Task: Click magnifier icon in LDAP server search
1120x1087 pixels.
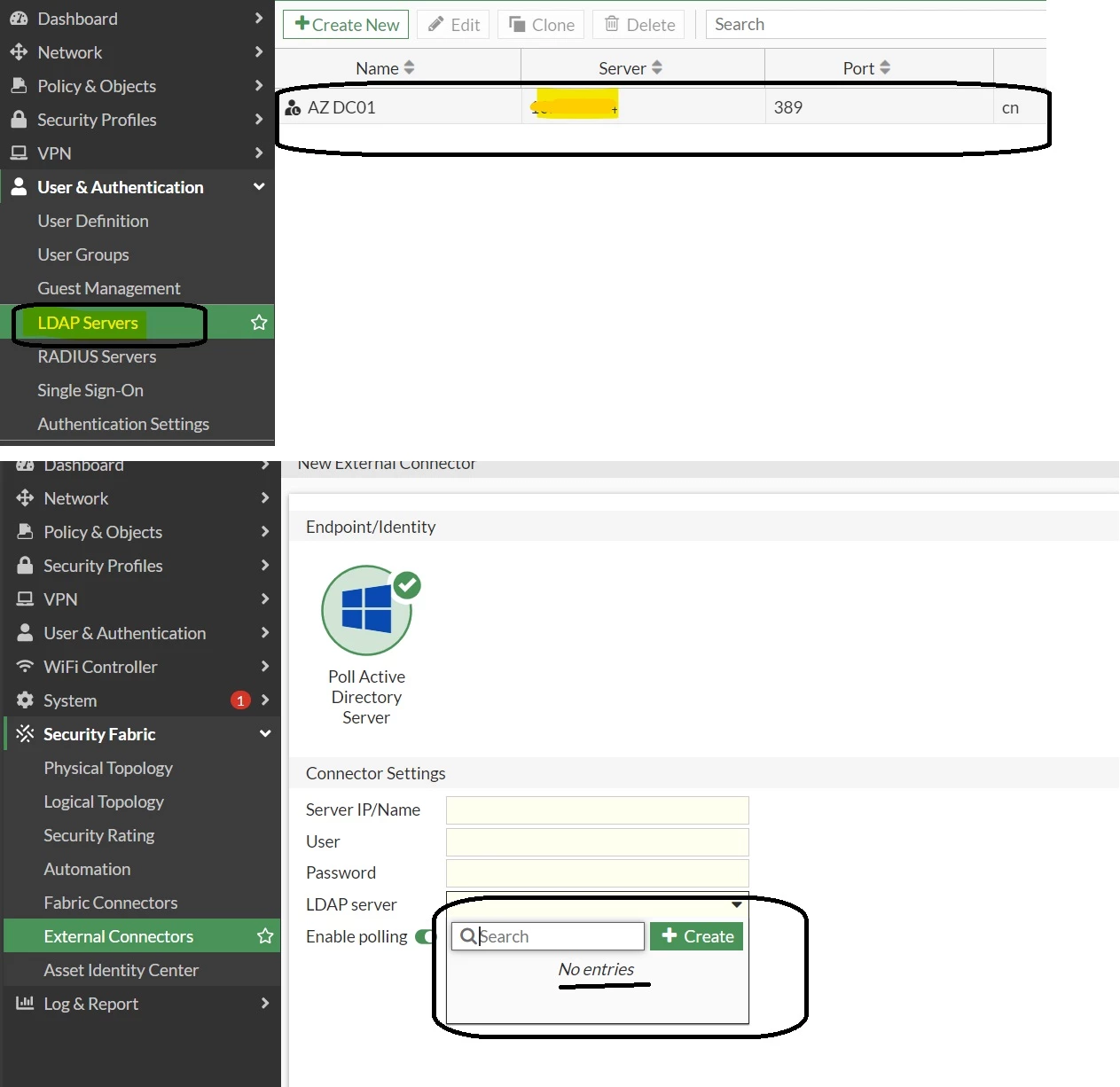Action: (468, 936)
